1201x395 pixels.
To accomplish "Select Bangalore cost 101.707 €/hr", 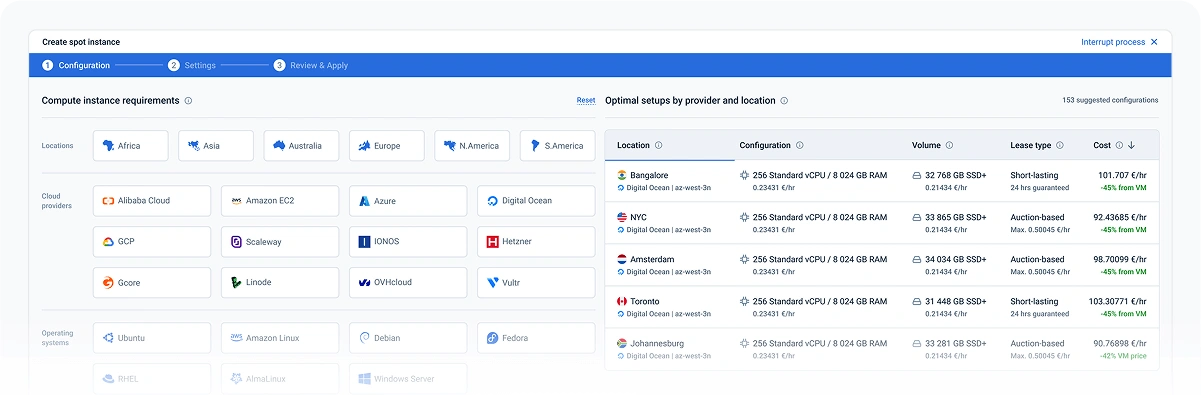I will pyautogui.click(x=1122, y=175).
